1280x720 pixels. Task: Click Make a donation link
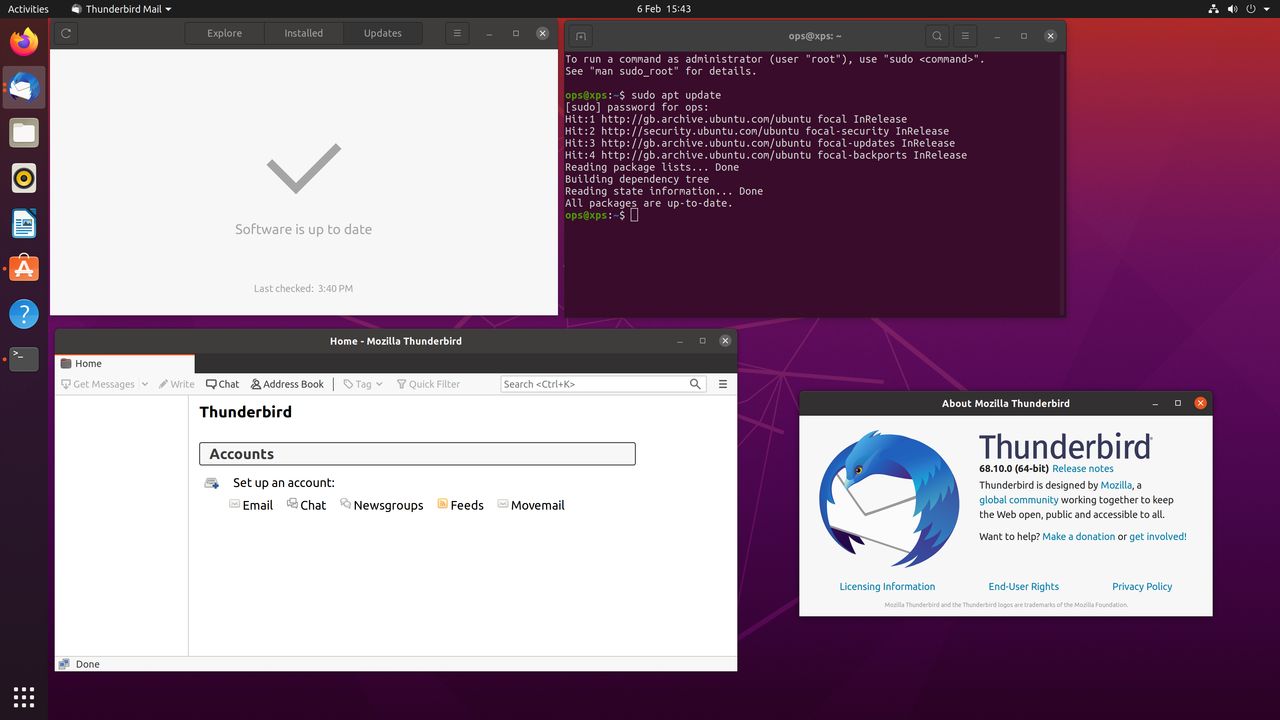(x=1078, y=537)
